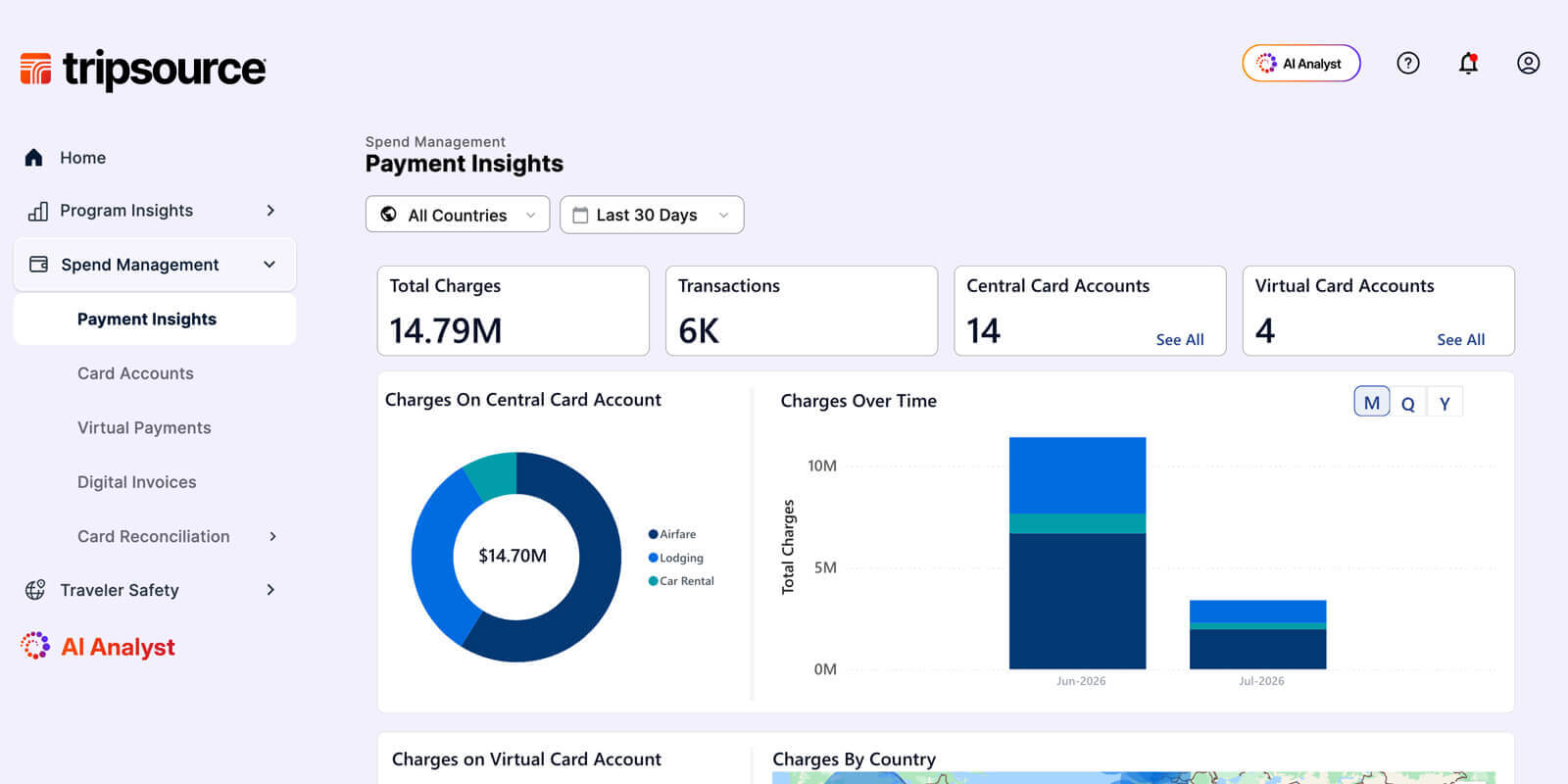Click the Central Card Accounts count 14
Viewport: 1568px width, 784px height.
tap(983, 331)
